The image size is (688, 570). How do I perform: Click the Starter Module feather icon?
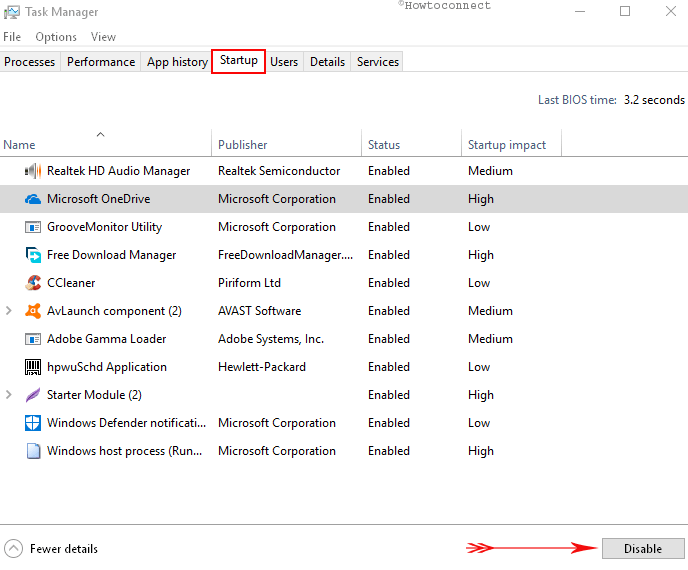33,395
